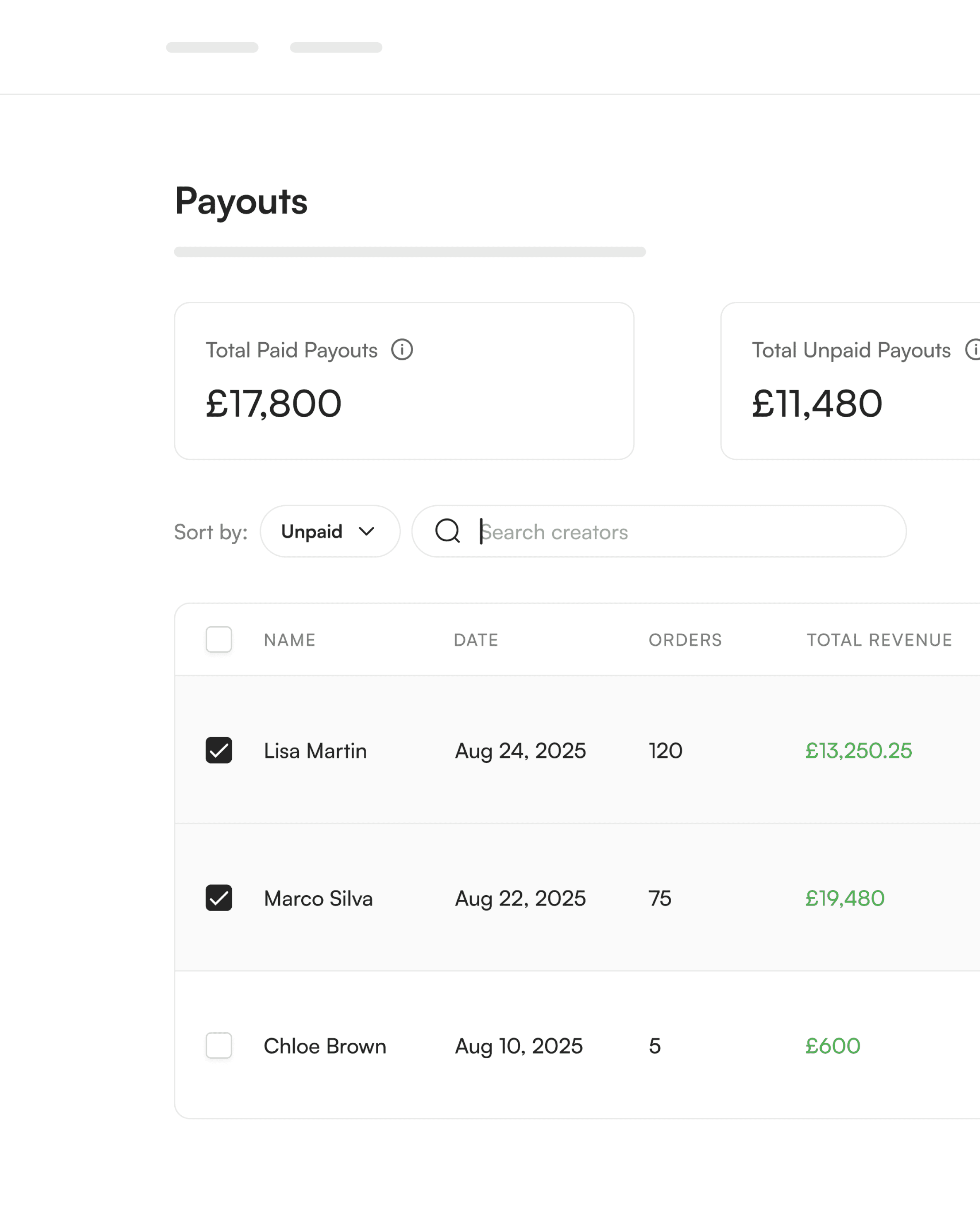Uncheck the Marco Silva row checkbox
Viewport: 980px width, 1225px height.
coord(219,898)
